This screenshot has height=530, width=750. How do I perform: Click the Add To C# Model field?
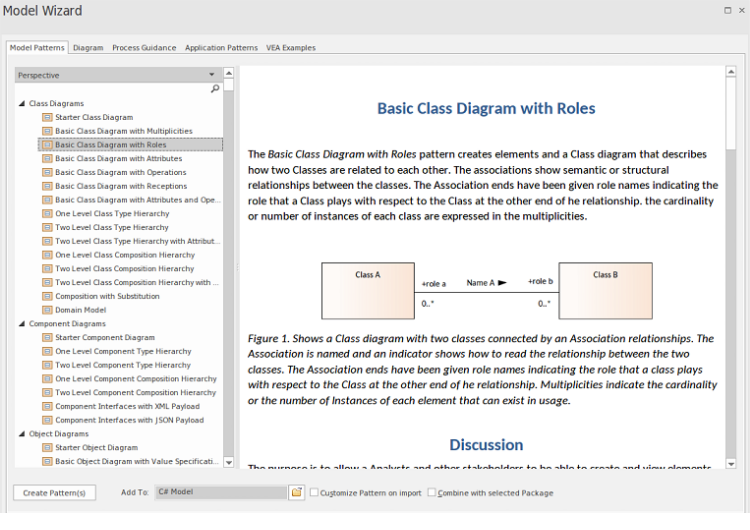(221, 492)
